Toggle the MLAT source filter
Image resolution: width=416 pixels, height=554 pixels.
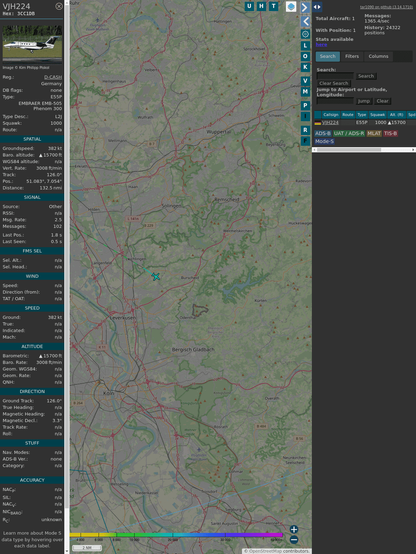(374, 133)
